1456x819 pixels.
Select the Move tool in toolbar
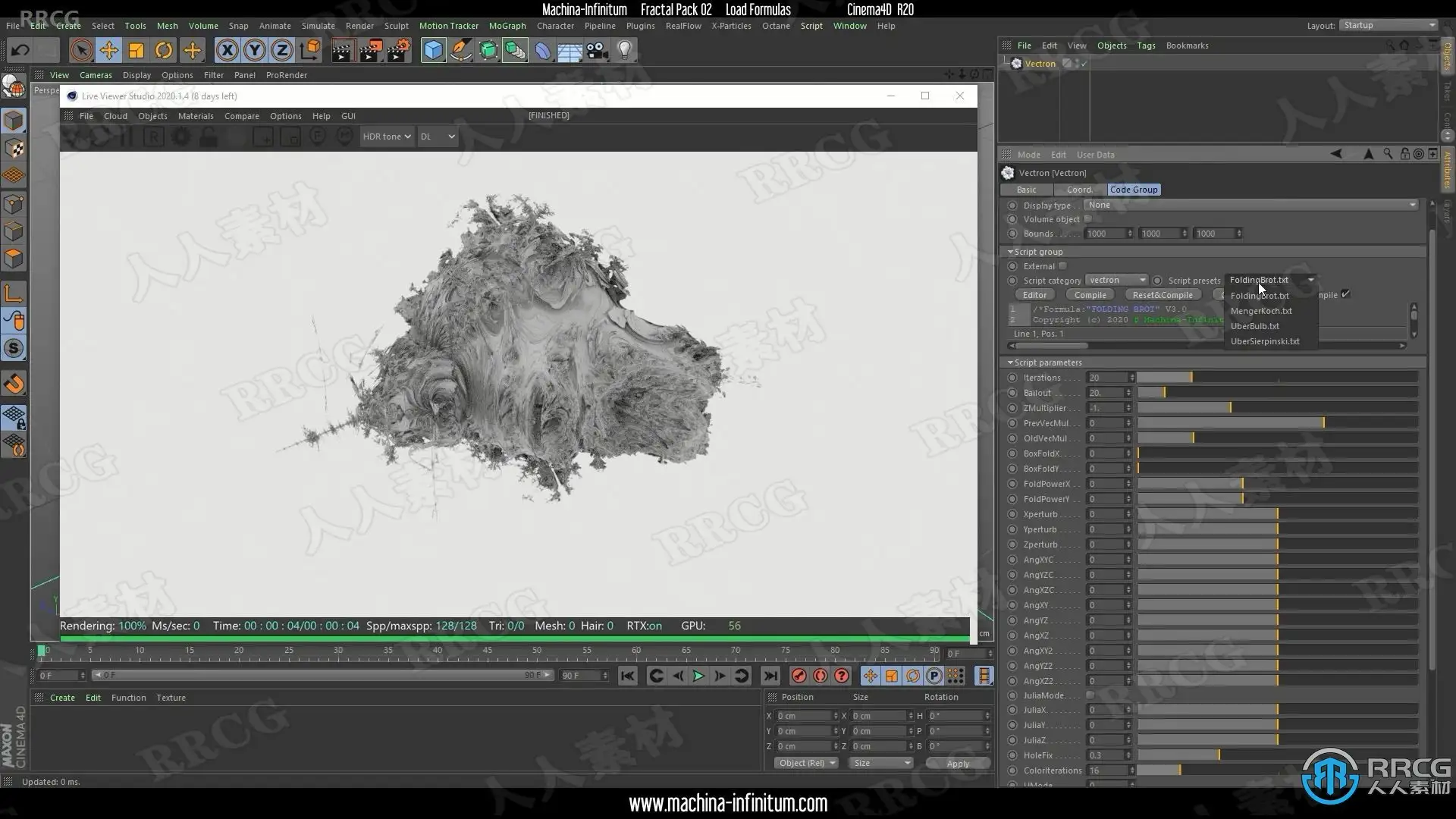(108, 51)
